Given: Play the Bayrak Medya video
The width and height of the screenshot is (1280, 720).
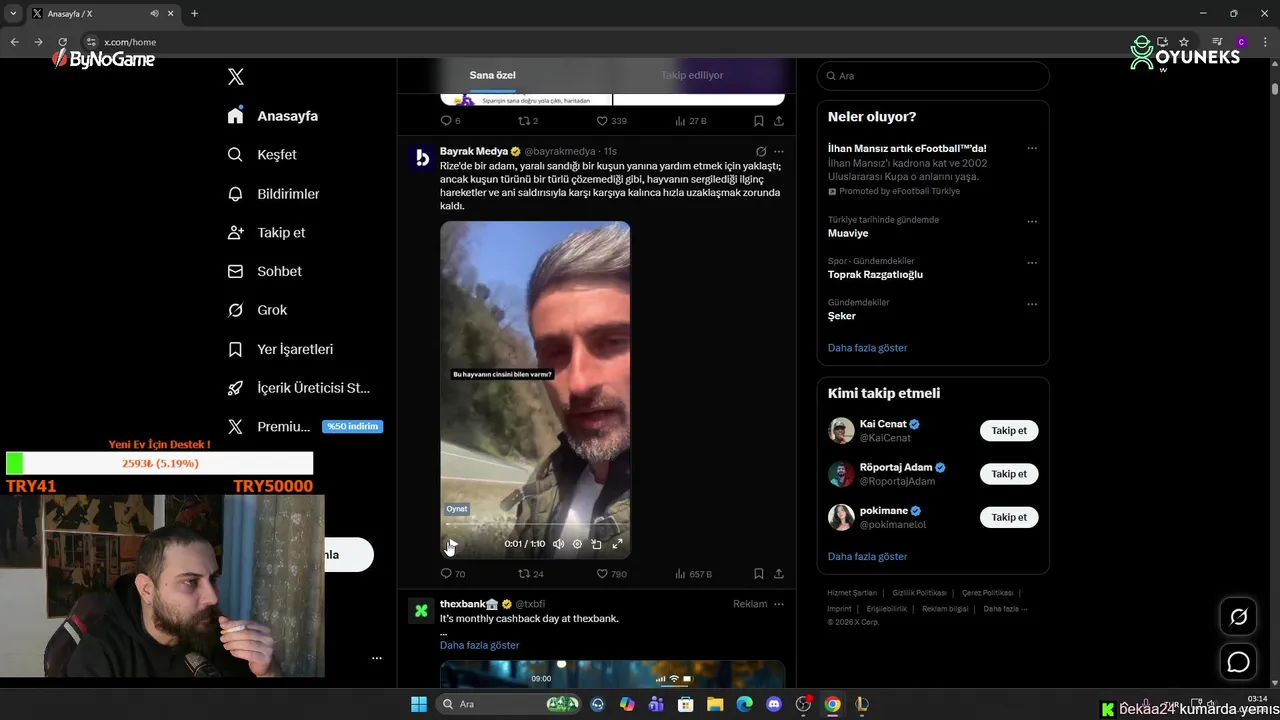Looking at the screenshot, I should click(453, 544).
